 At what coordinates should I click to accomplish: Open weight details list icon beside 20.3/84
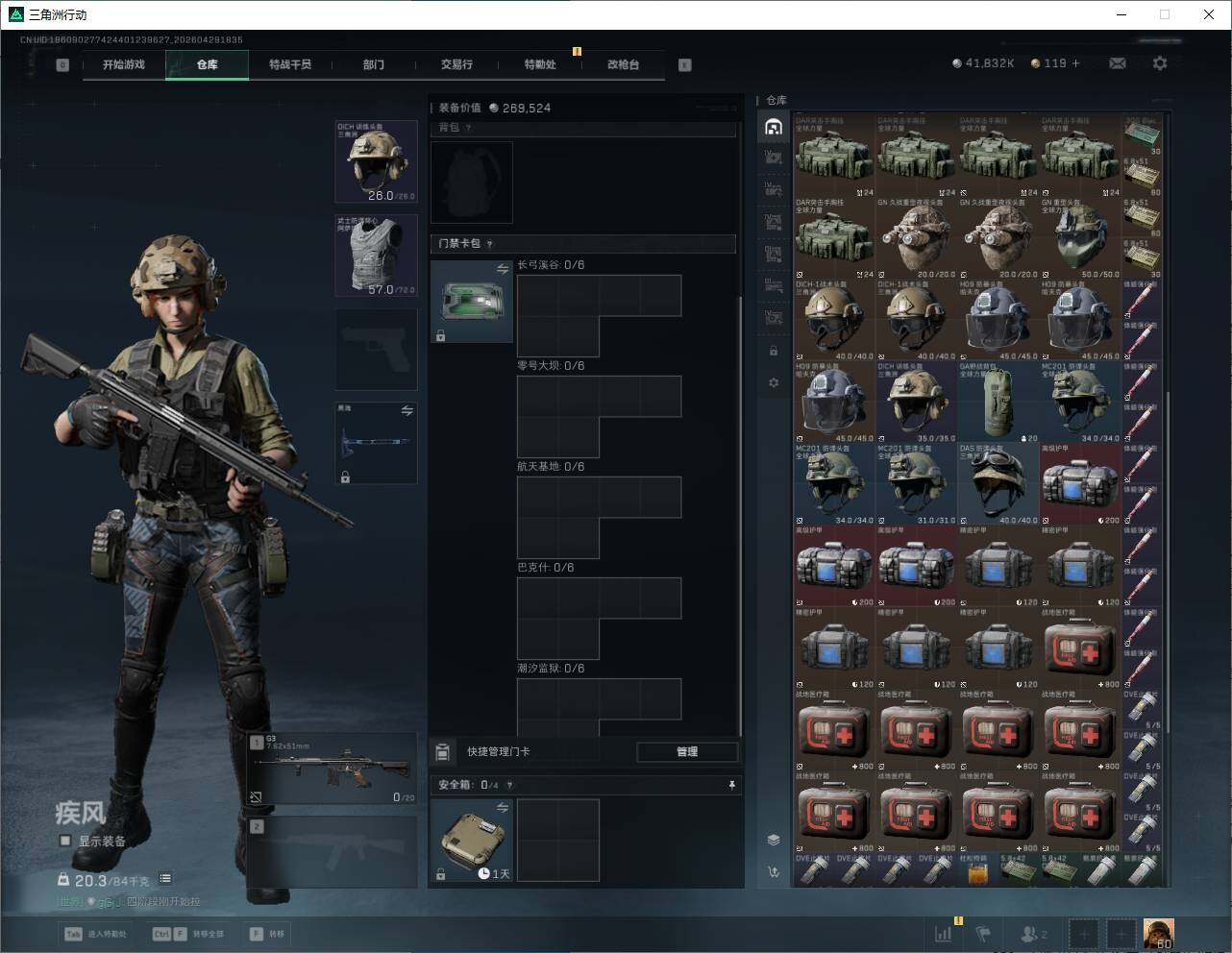(x=165, y=878)
